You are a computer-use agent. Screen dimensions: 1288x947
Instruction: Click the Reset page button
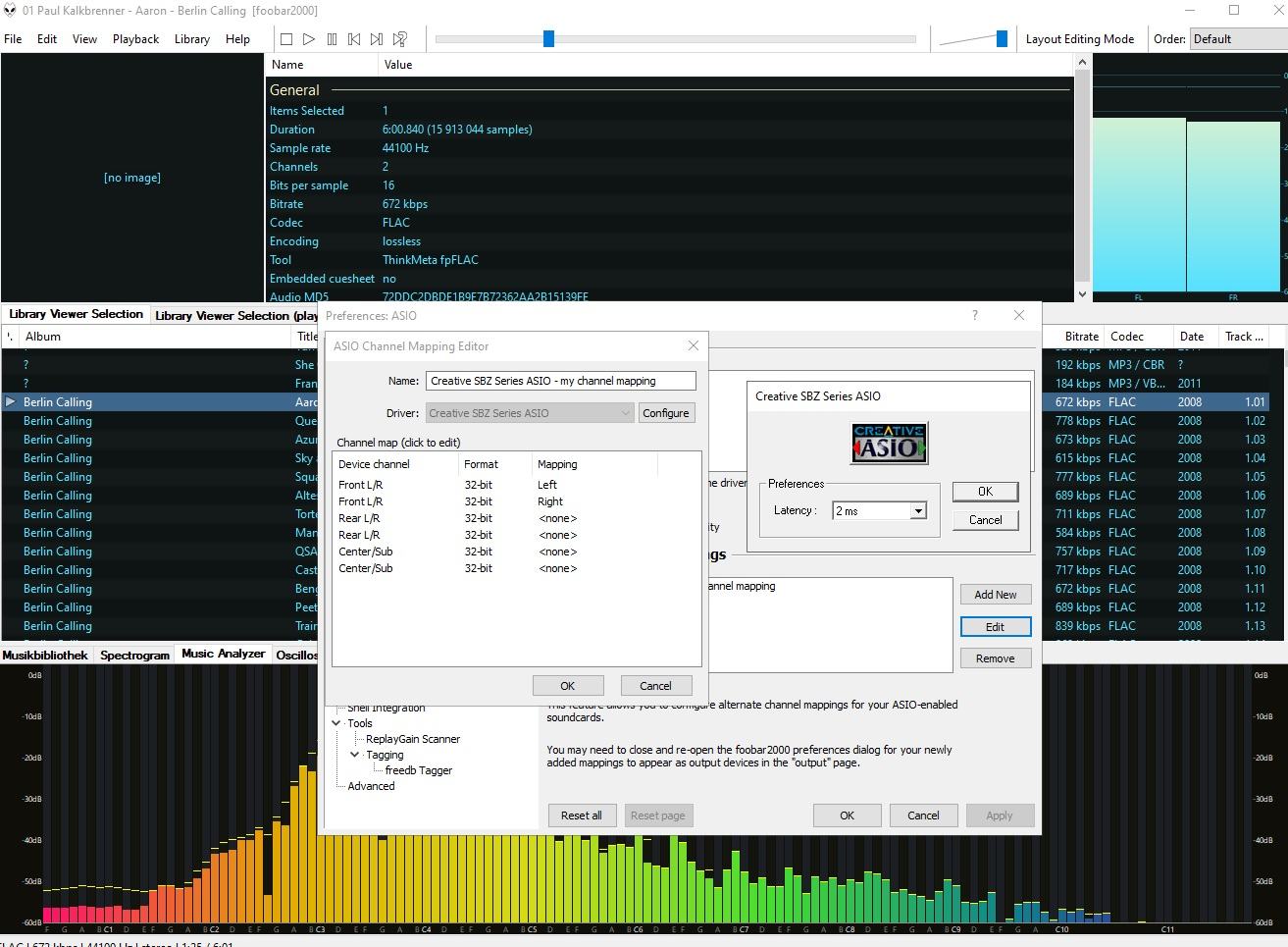(x=658, y=815)
